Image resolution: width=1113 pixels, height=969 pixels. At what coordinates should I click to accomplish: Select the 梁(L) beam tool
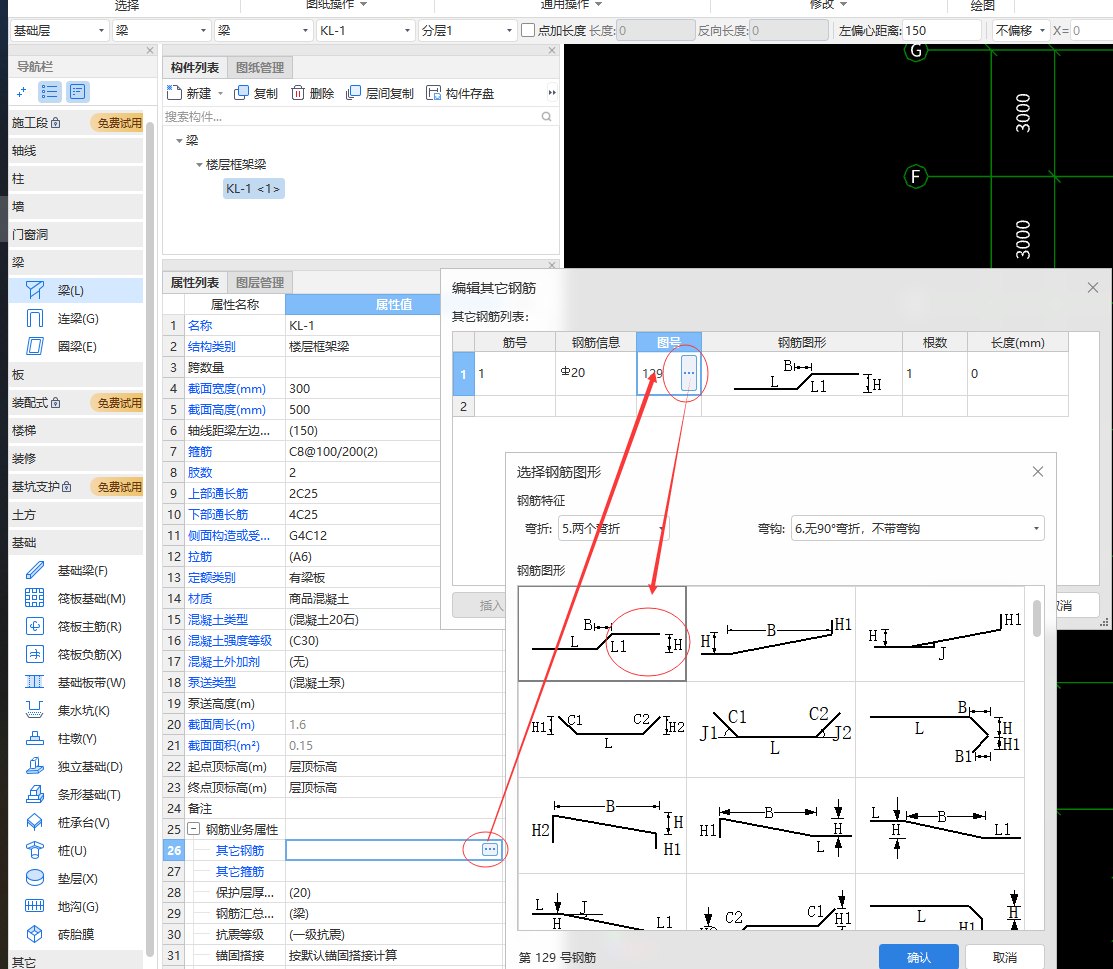(76, 290)
